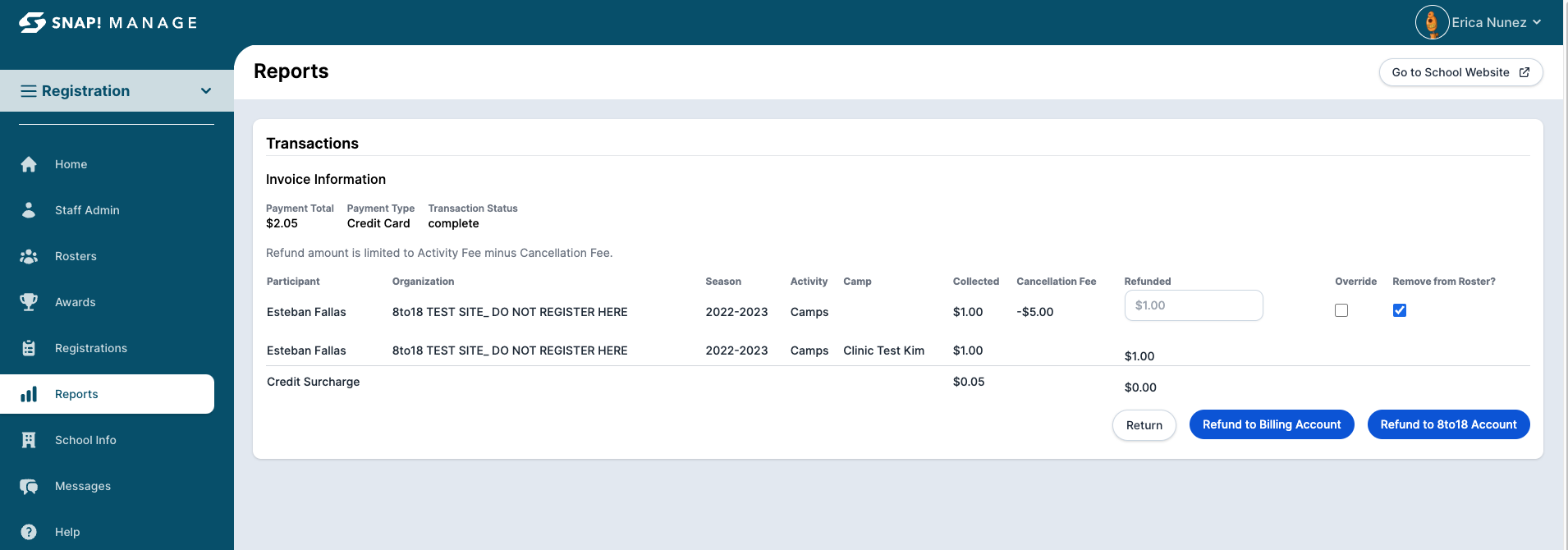Open the Staff Admin menu item
1568x550 pixels.
(87, 210)
